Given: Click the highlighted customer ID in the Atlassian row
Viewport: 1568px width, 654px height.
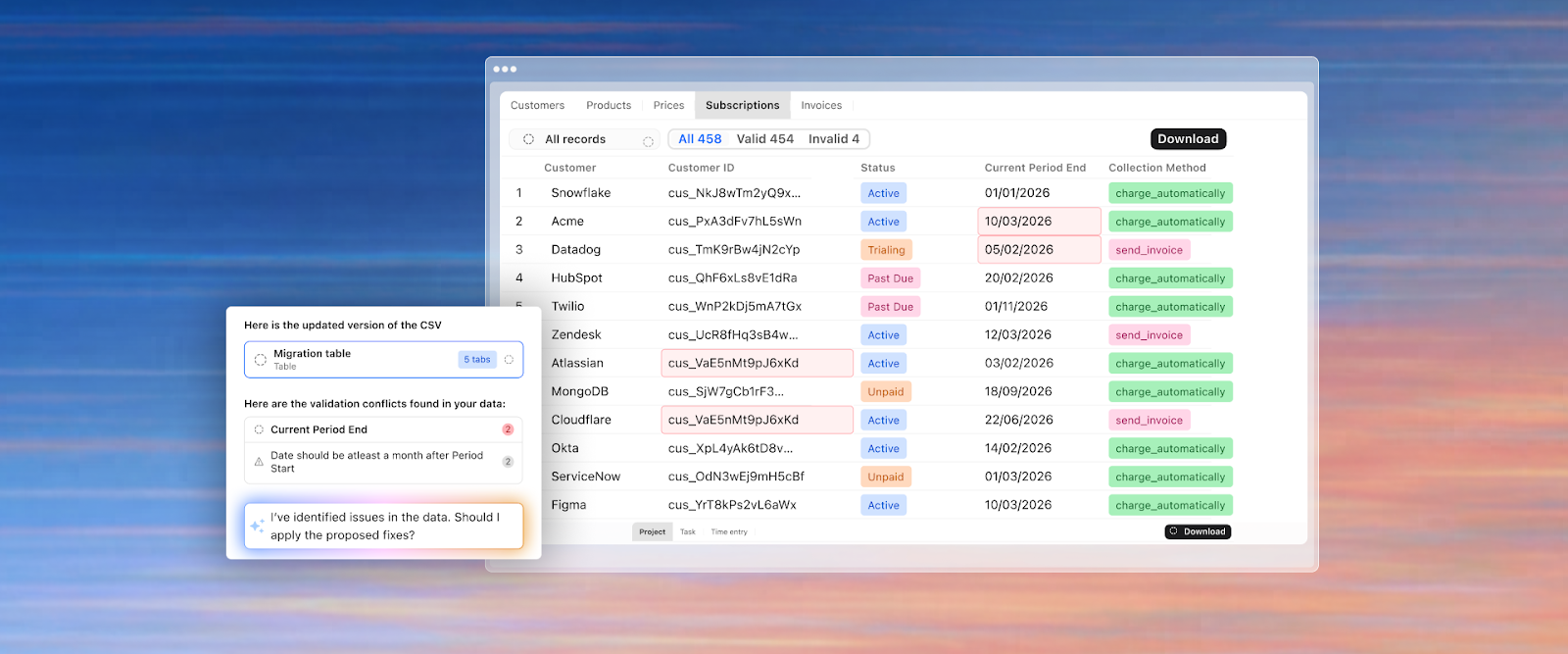Looking at the screenshot, I should (x=758, y=364).
